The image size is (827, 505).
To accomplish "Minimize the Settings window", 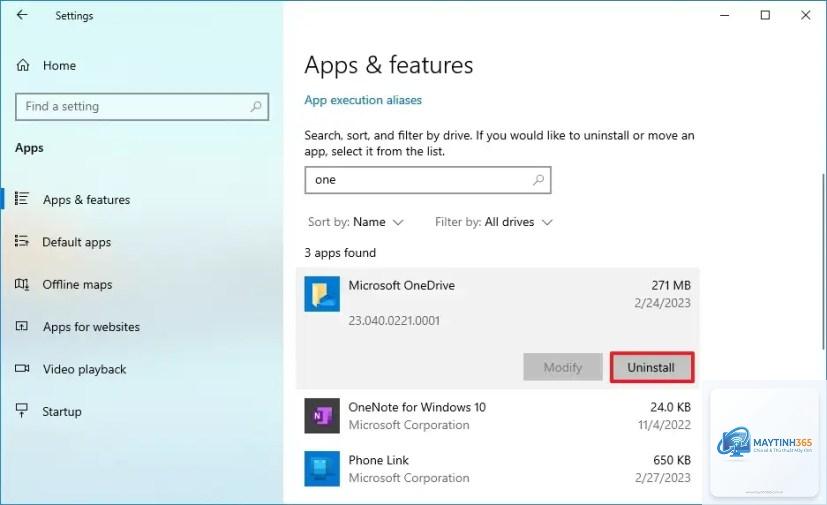I will click(725, 15).
